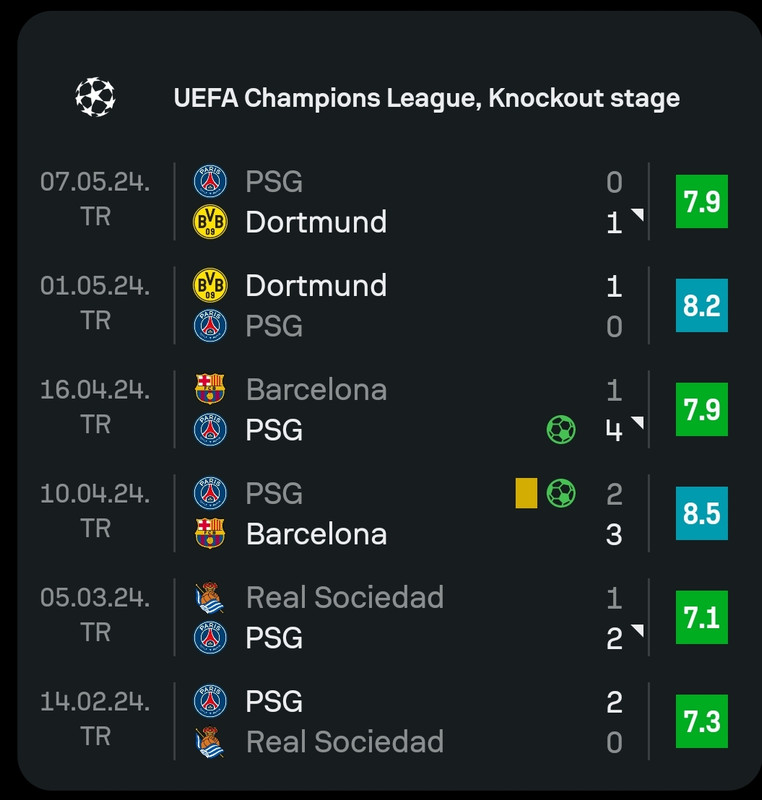Click green goal ball icon in 16.04.24 match
Viewport: 762px width, 800px height.
click(x=561, y=430)
